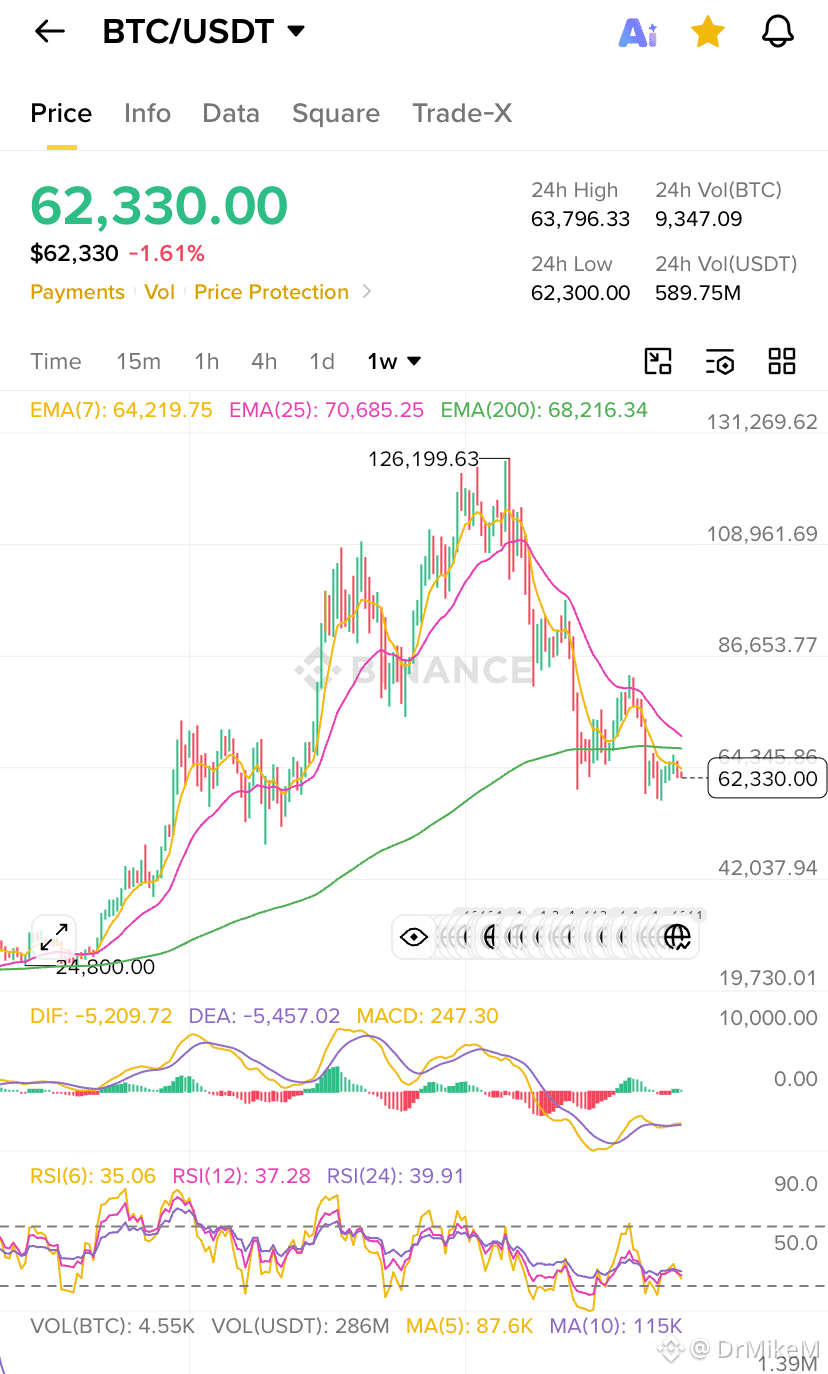Viewport: 828px width, 1374px height.
Task: Click the 24,800.00 low price marker
Action: (x=105, y=967)
